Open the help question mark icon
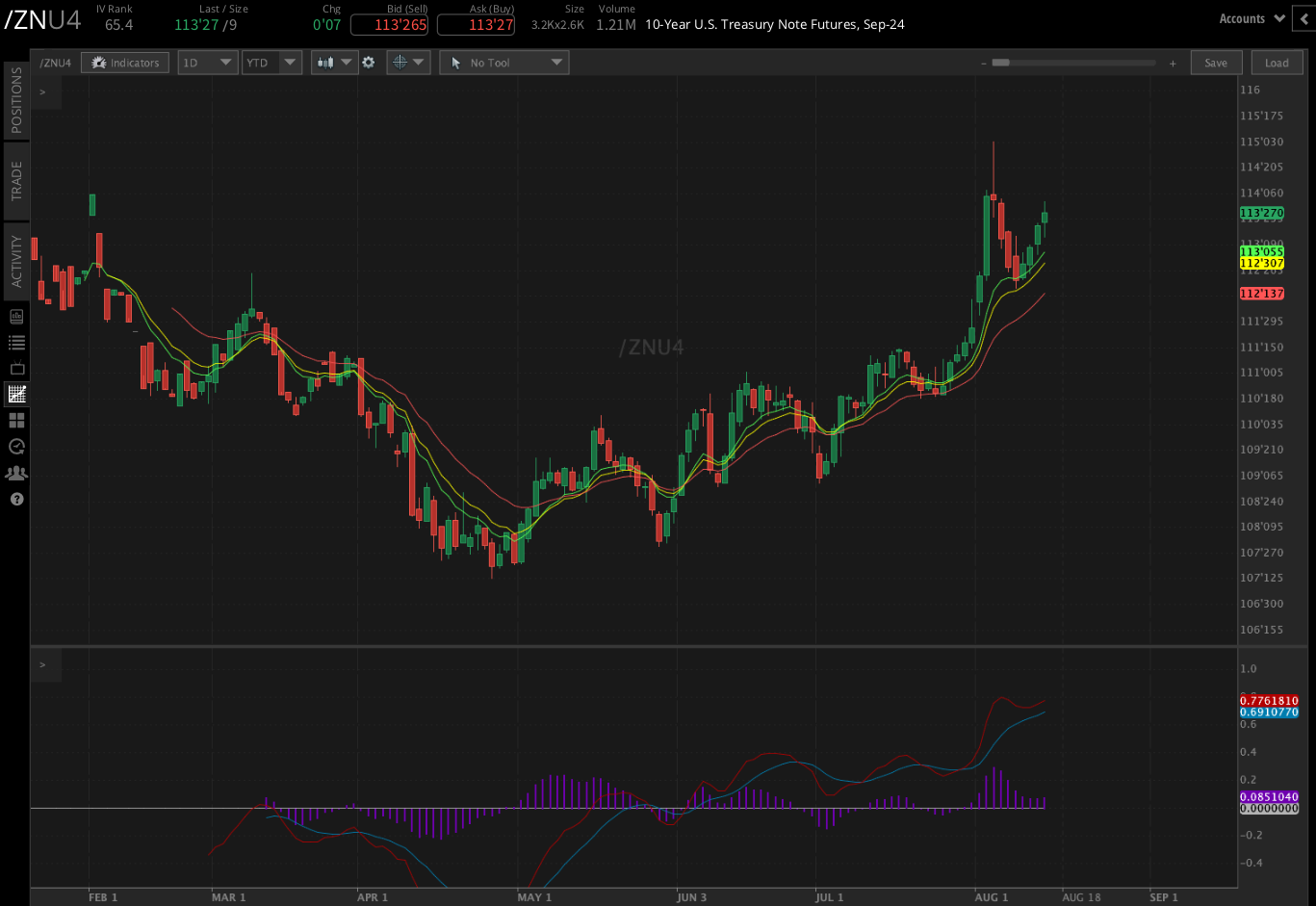Image resolution: width=1316 pixels, height=906 pixels. pos(15,499)
